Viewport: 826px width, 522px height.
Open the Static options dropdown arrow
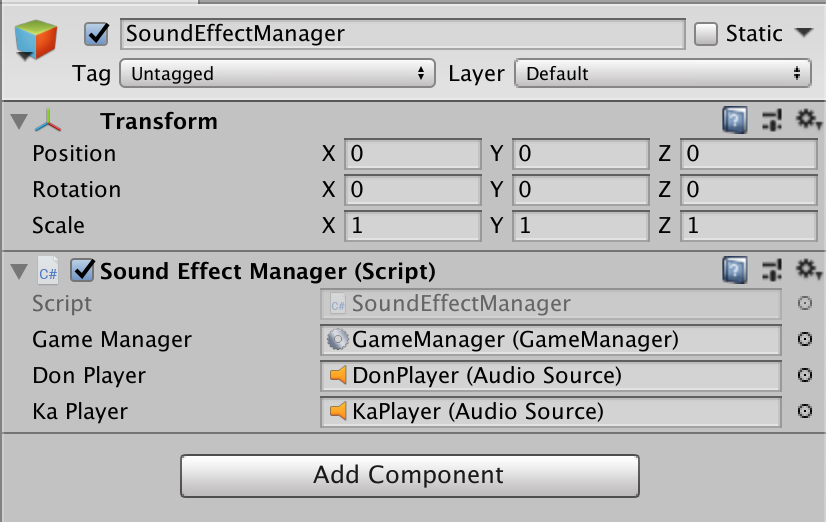pyautogui.click(x=804, y=33)
